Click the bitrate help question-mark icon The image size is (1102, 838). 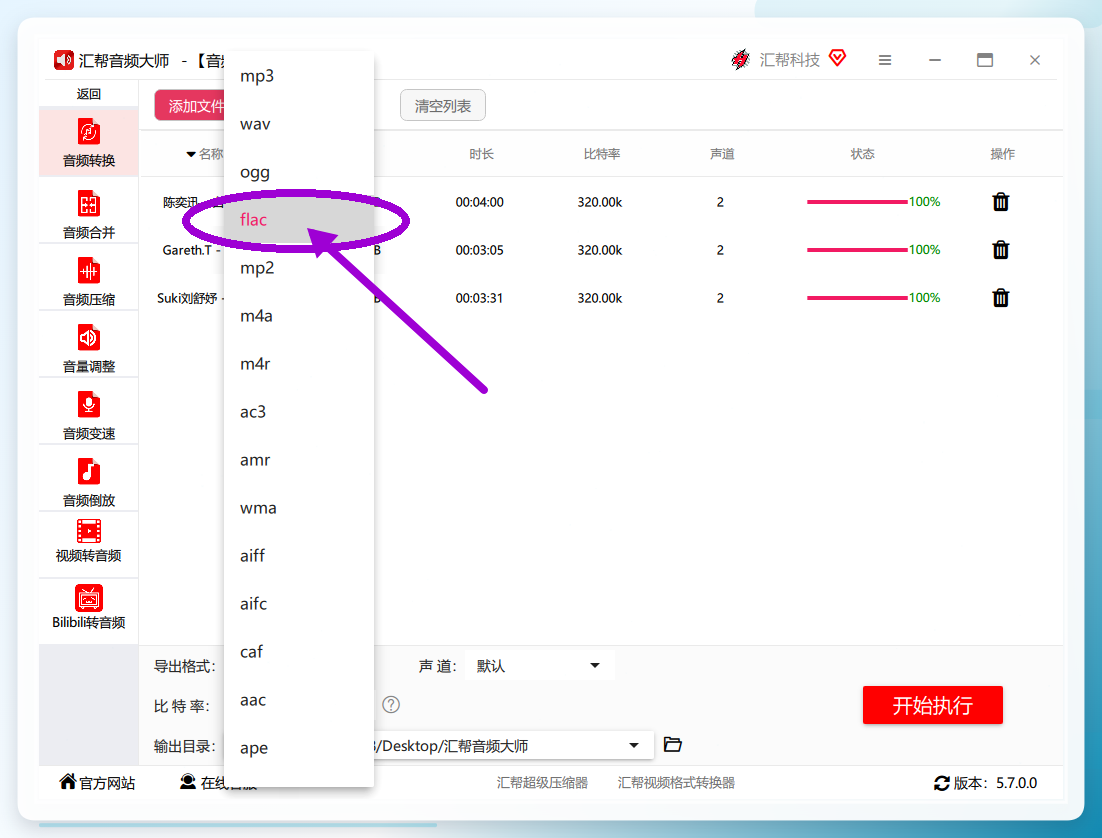click(391, 704)
